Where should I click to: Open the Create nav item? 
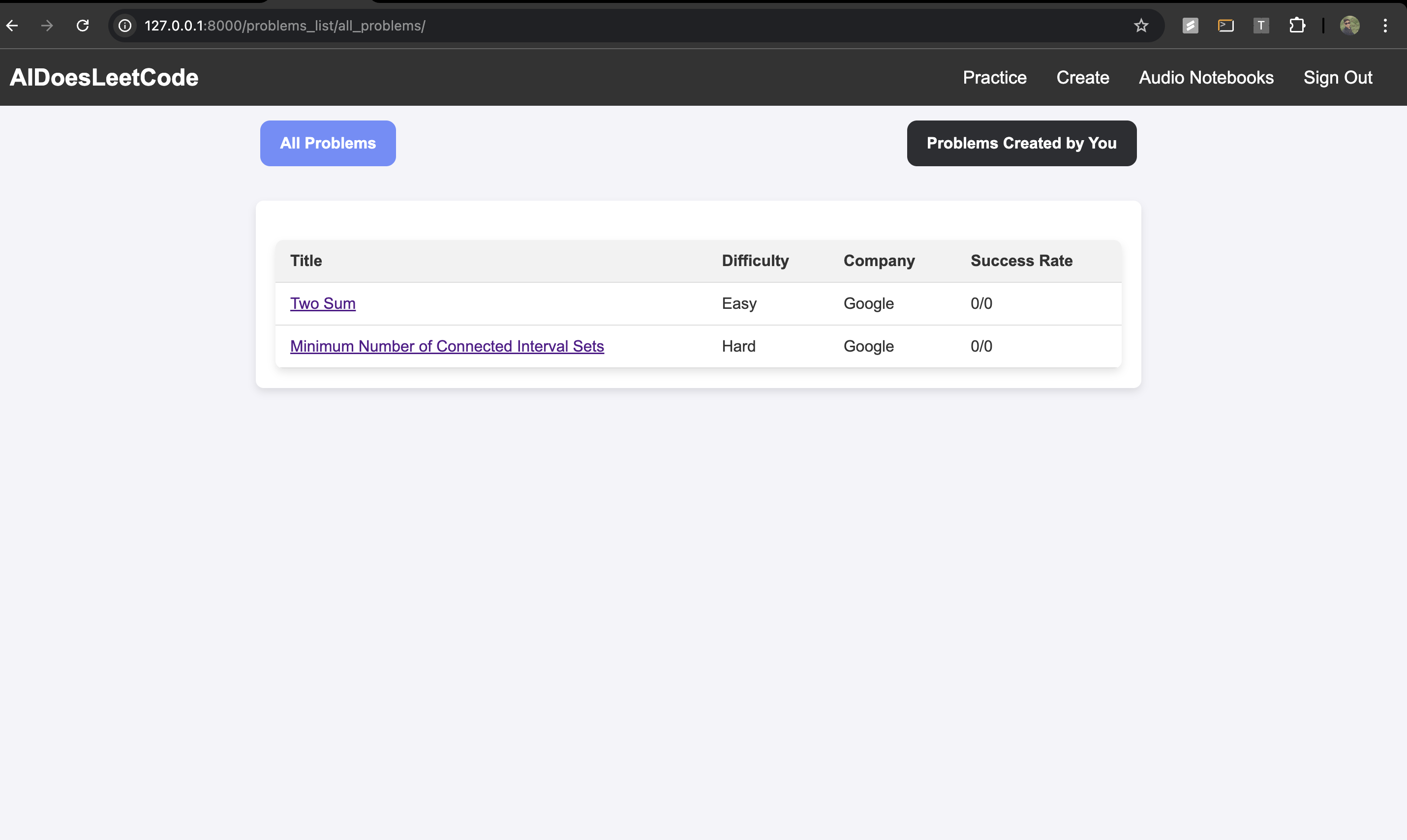(1082, 78)
